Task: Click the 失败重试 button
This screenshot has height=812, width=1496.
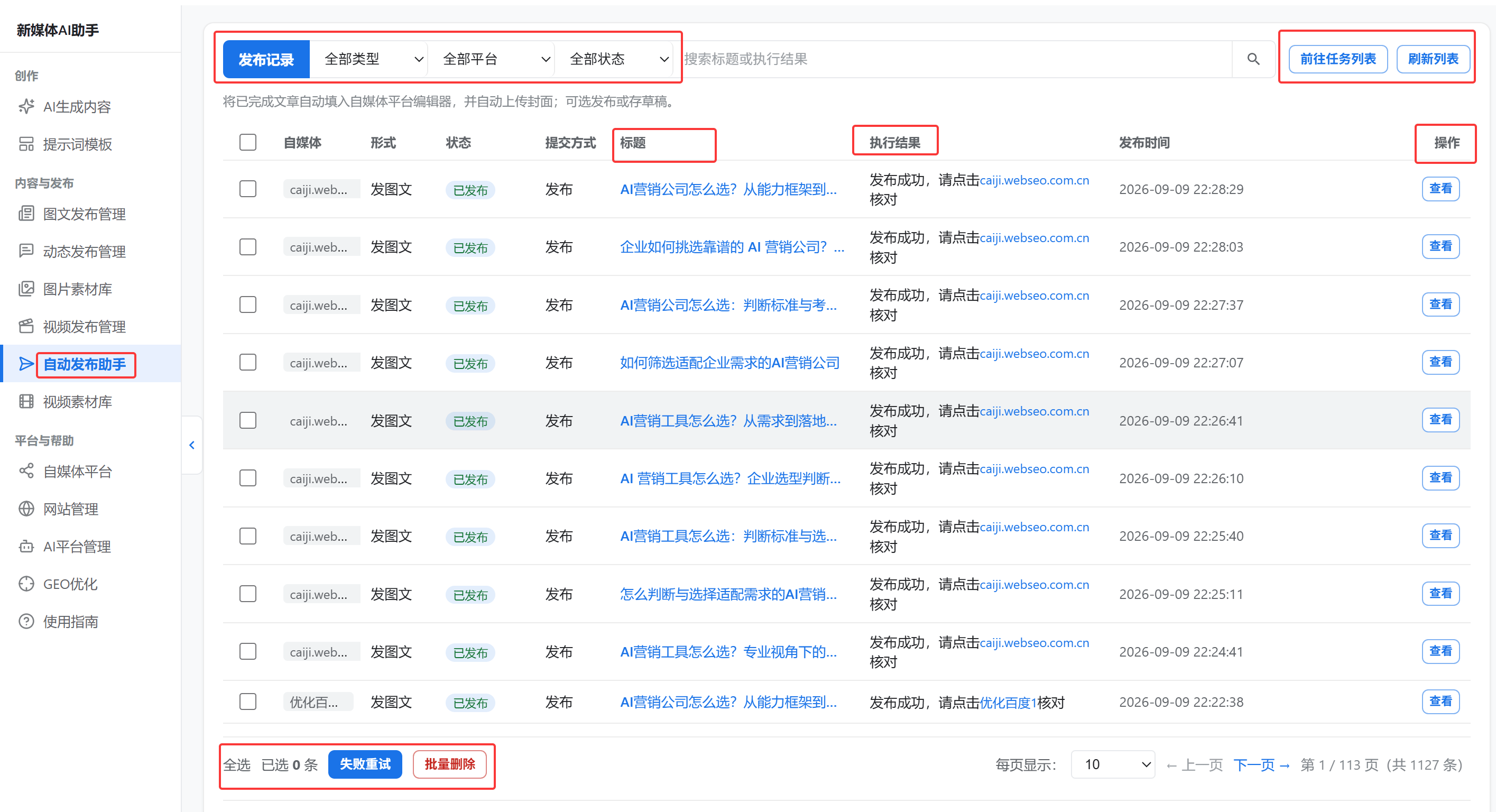Action: pyautogui.click(x=365, y=764)
